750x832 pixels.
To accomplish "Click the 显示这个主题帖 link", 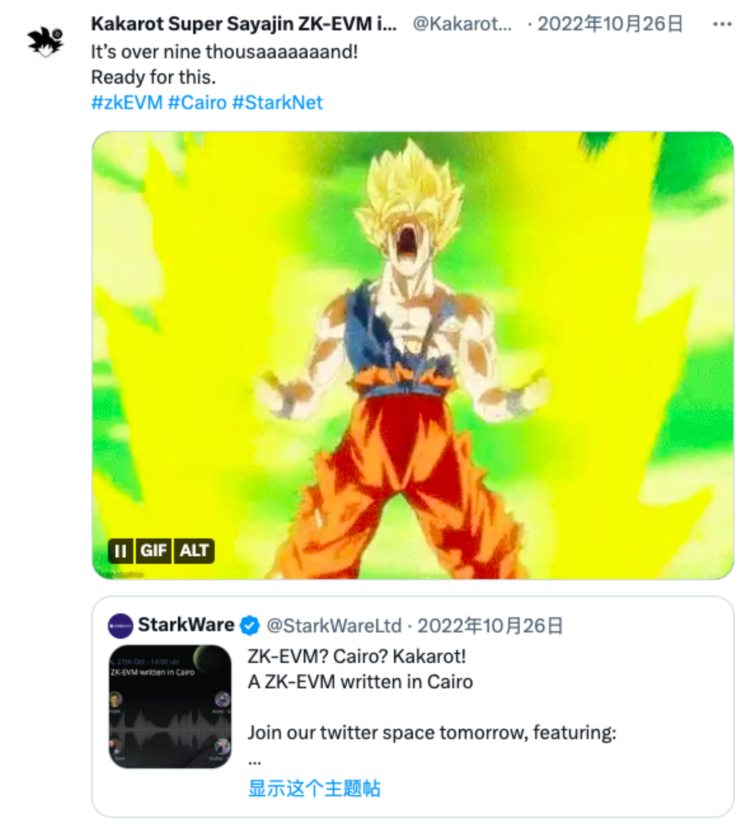I will tap(314, 788).
